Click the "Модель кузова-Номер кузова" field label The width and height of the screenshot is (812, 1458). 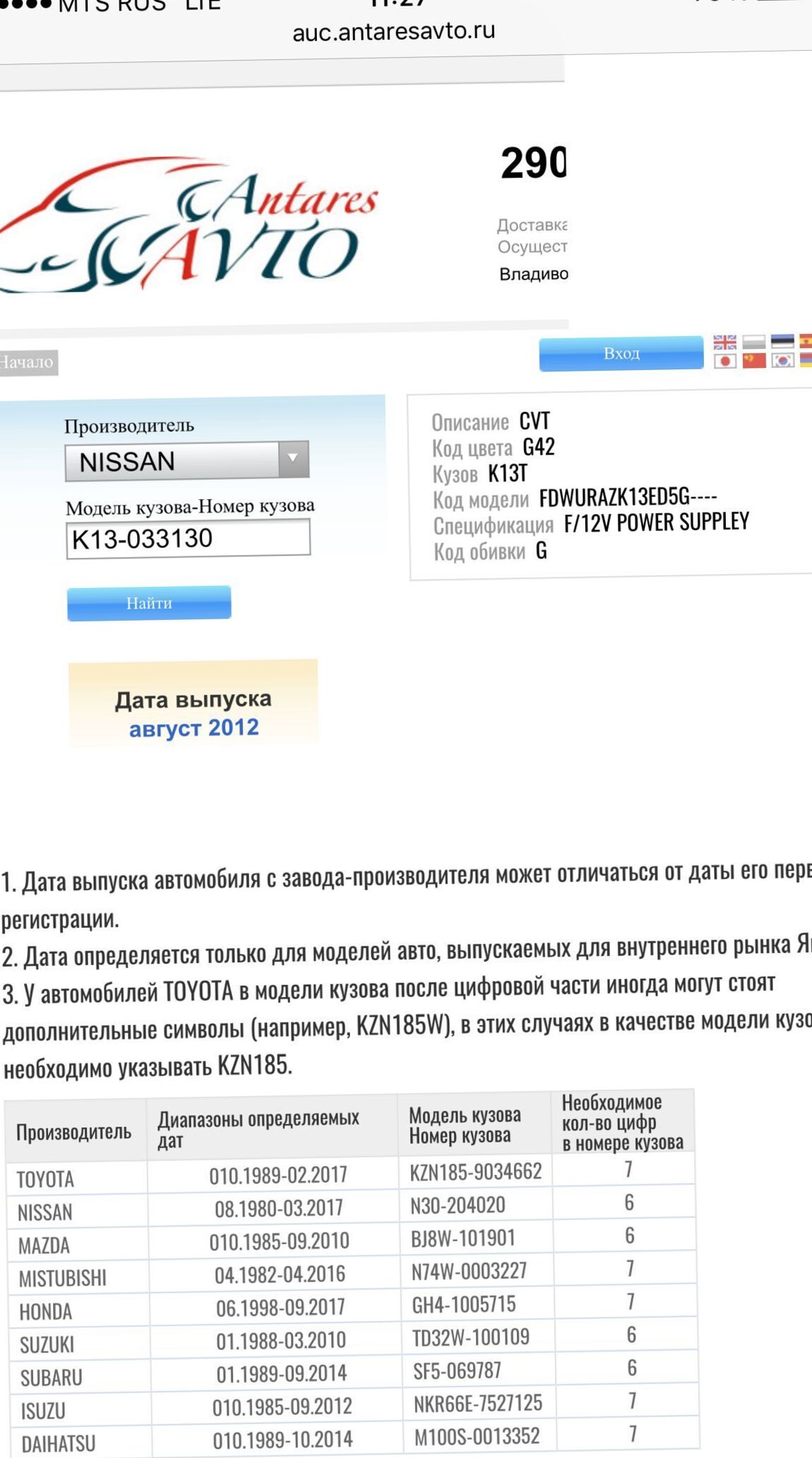click(190, 507)
